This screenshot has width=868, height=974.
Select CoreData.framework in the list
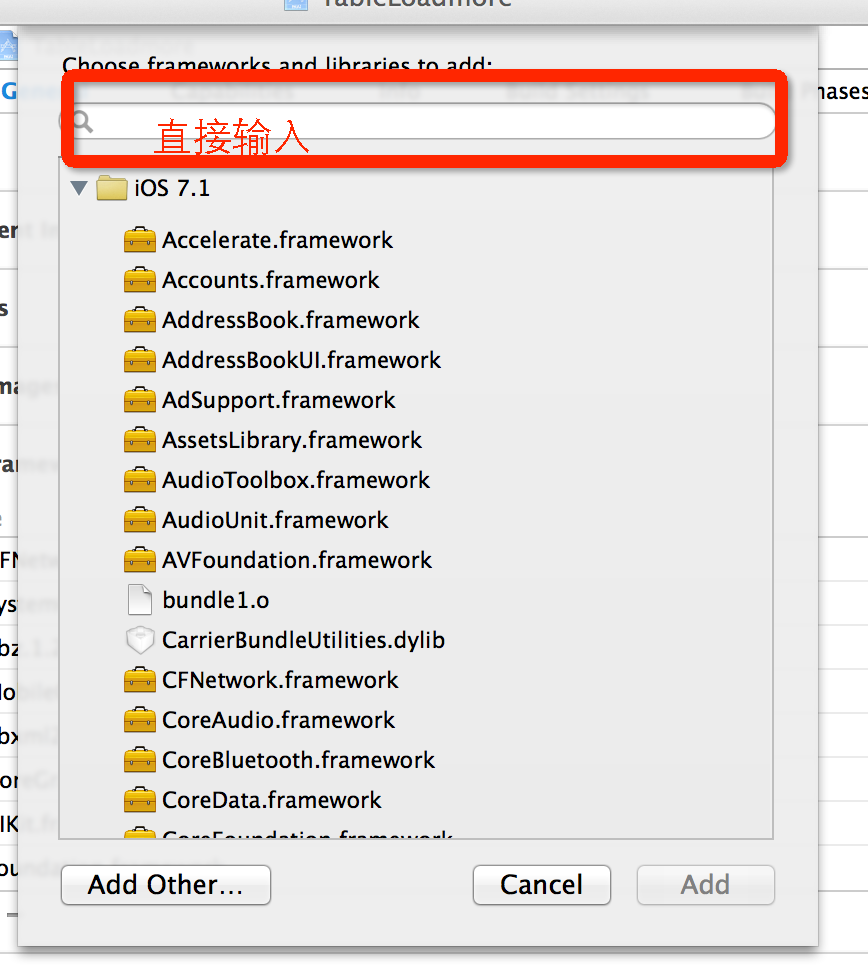(x=272, y=800)
